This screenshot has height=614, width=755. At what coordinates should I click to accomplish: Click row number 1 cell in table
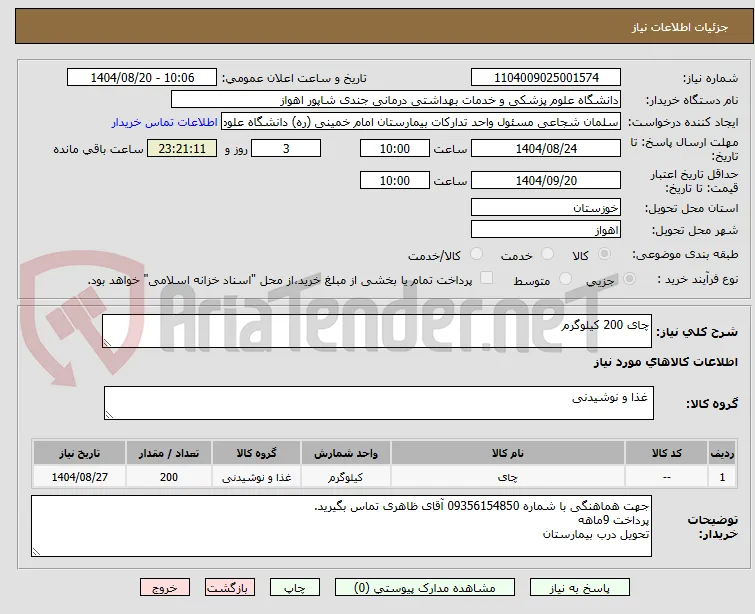(x=722, y=477)
